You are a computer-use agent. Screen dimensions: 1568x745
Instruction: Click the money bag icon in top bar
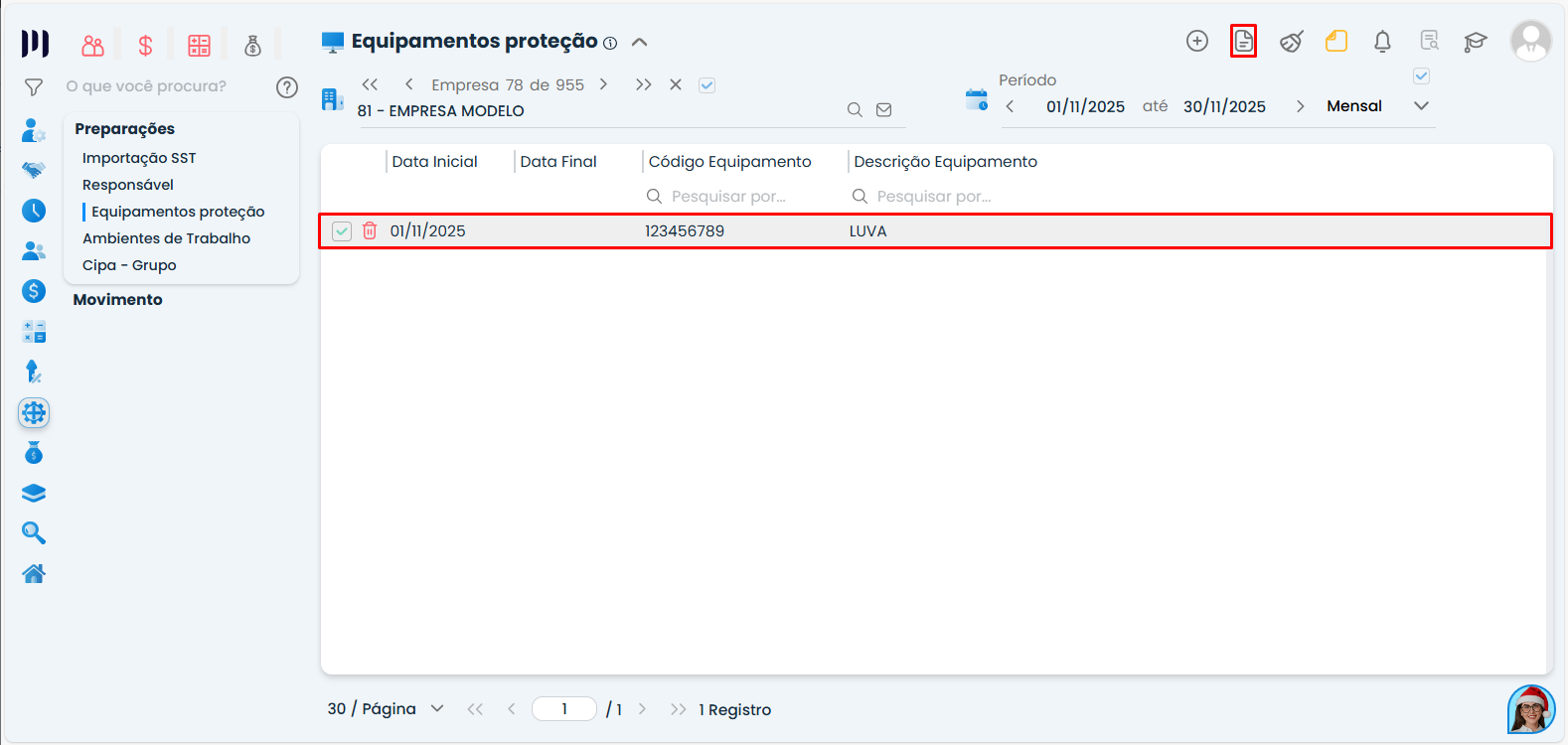[x=252, y=45]
